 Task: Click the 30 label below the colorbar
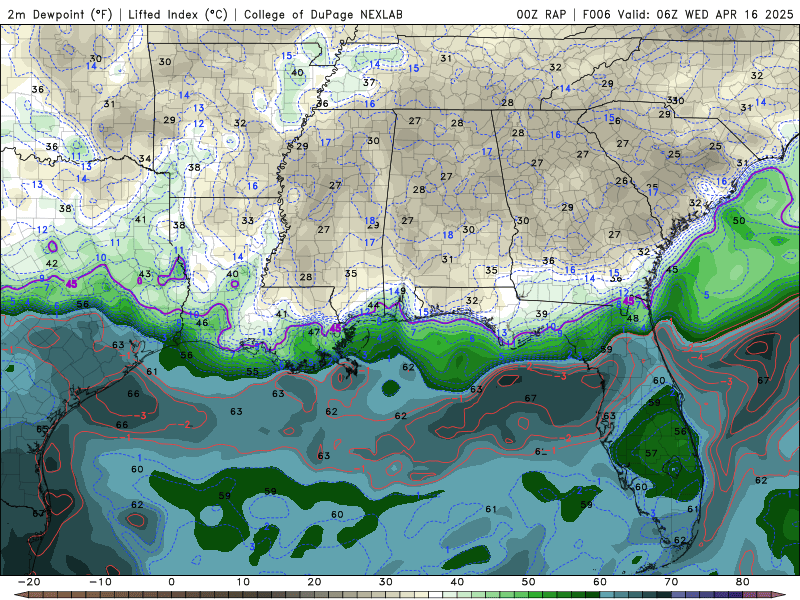click(386, 582)
